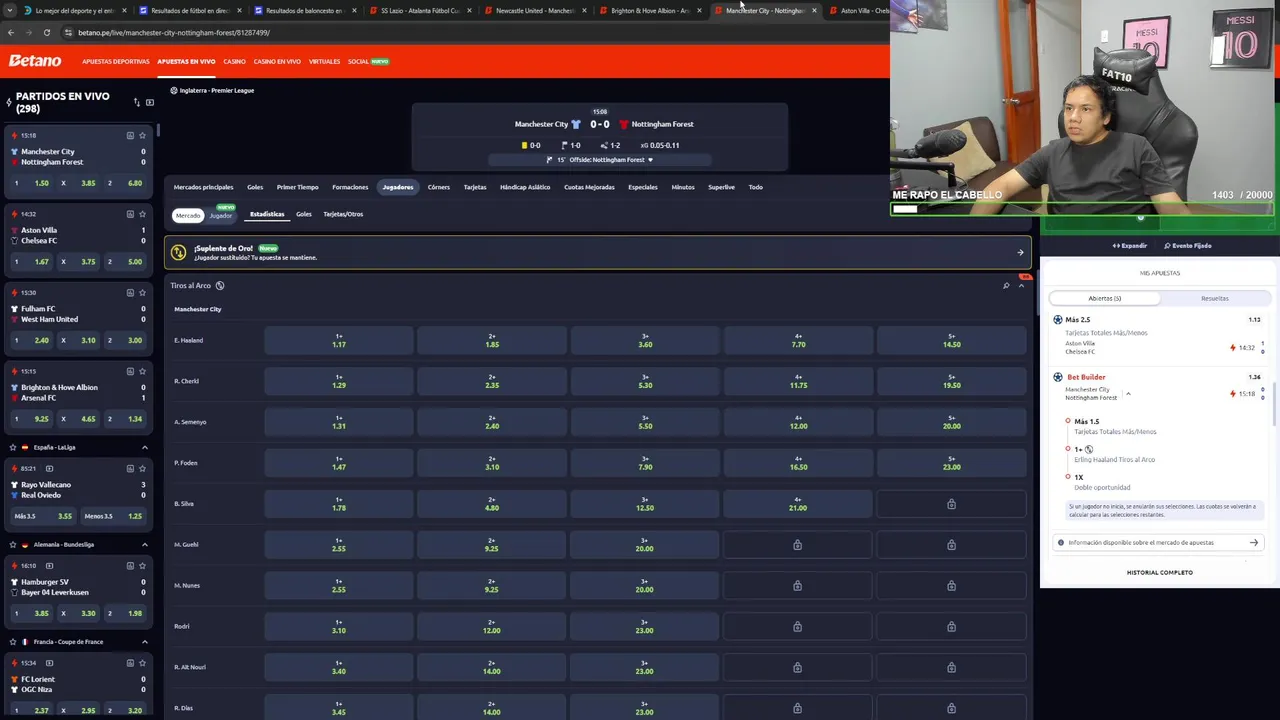Click the info icon next to Tiros al Arco
This screenshot has width=1280, height=720.
[x=220, y=286]
